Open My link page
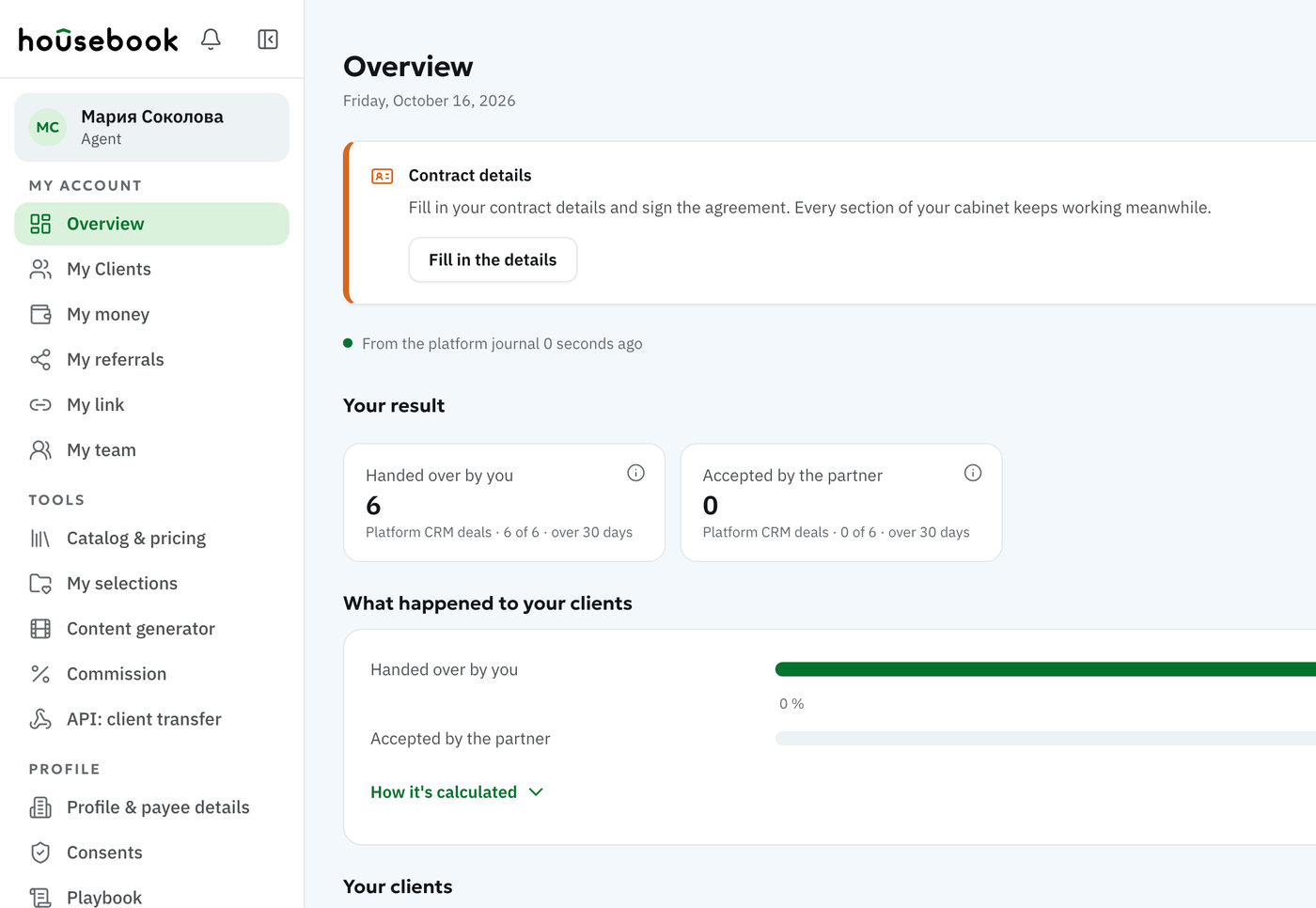The height and width of the screenshot is (908, 1316). [x=151, y=404]
